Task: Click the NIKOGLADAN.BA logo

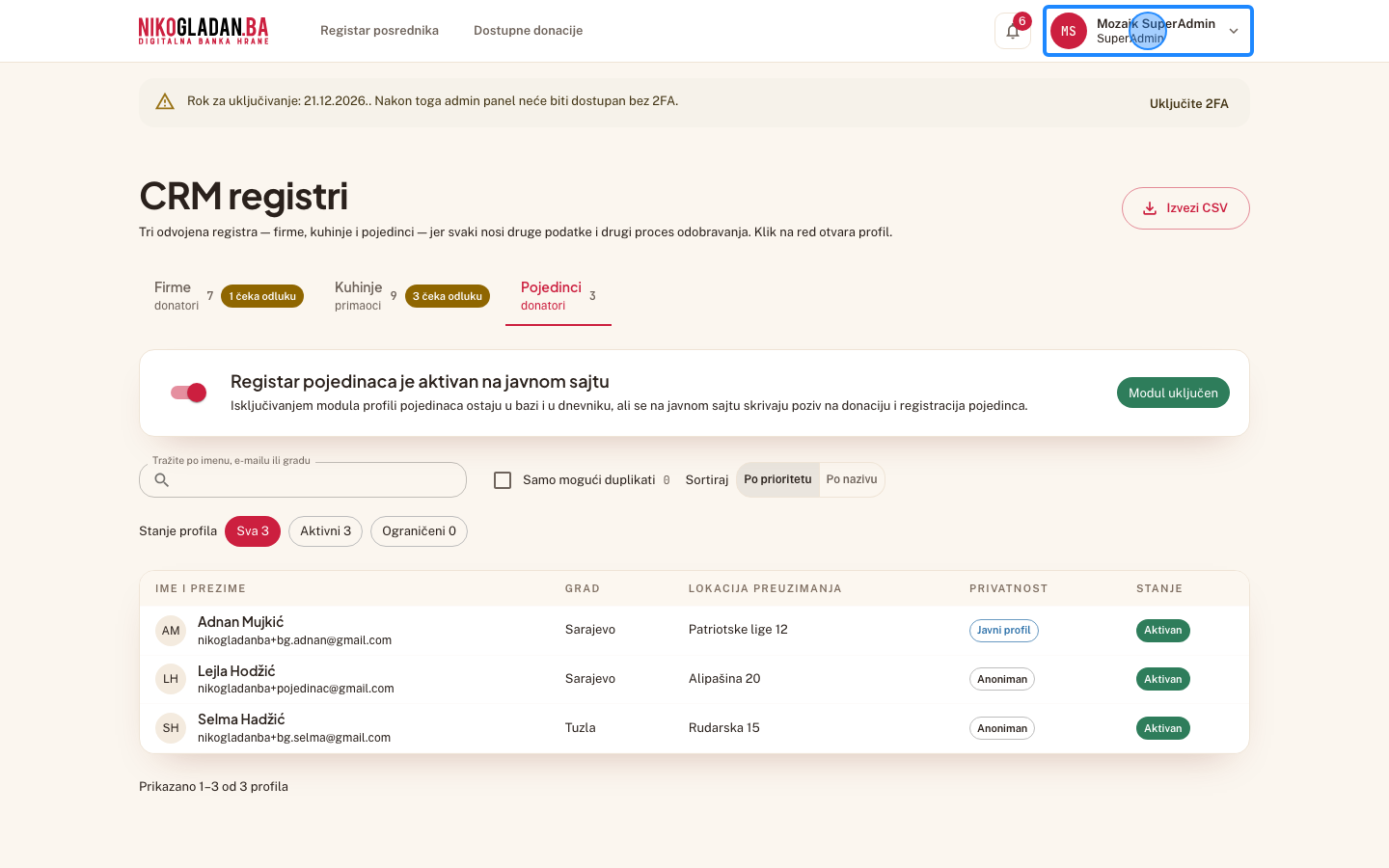Action: click(x=204, y=31)
